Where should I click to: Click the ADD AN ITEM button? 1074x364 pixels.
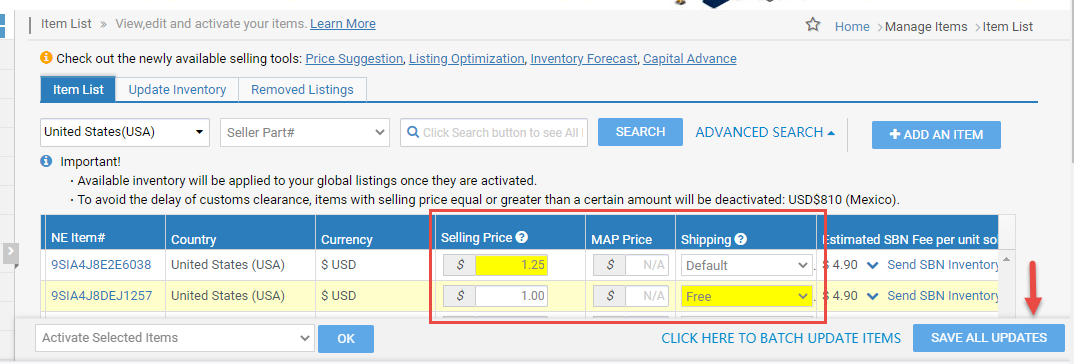[x=936, y=135]
